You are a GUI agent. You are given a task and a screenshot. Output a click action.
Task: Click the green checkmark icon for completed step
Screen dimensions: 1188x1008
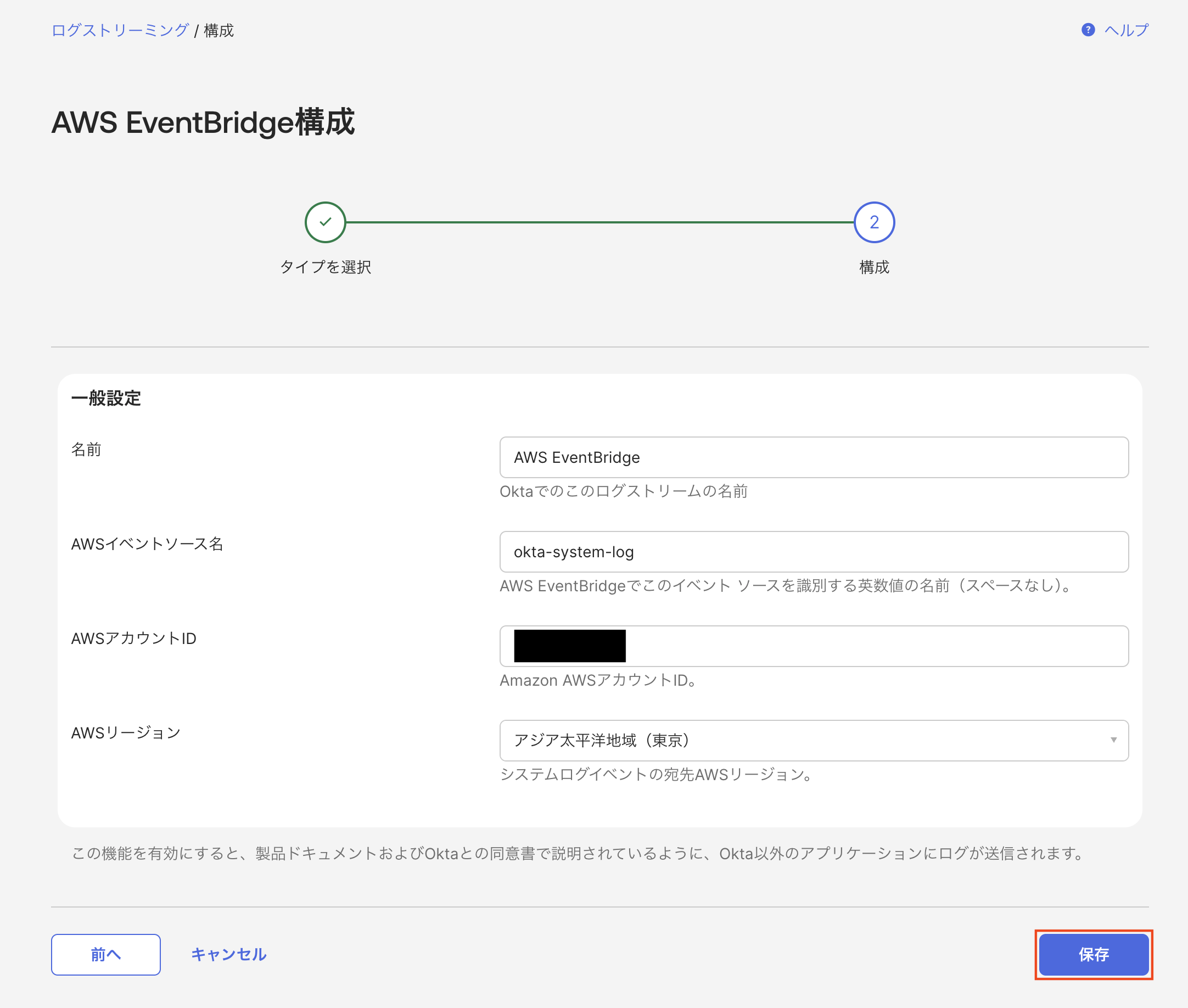pyautogui.click(x=325, y=222)
